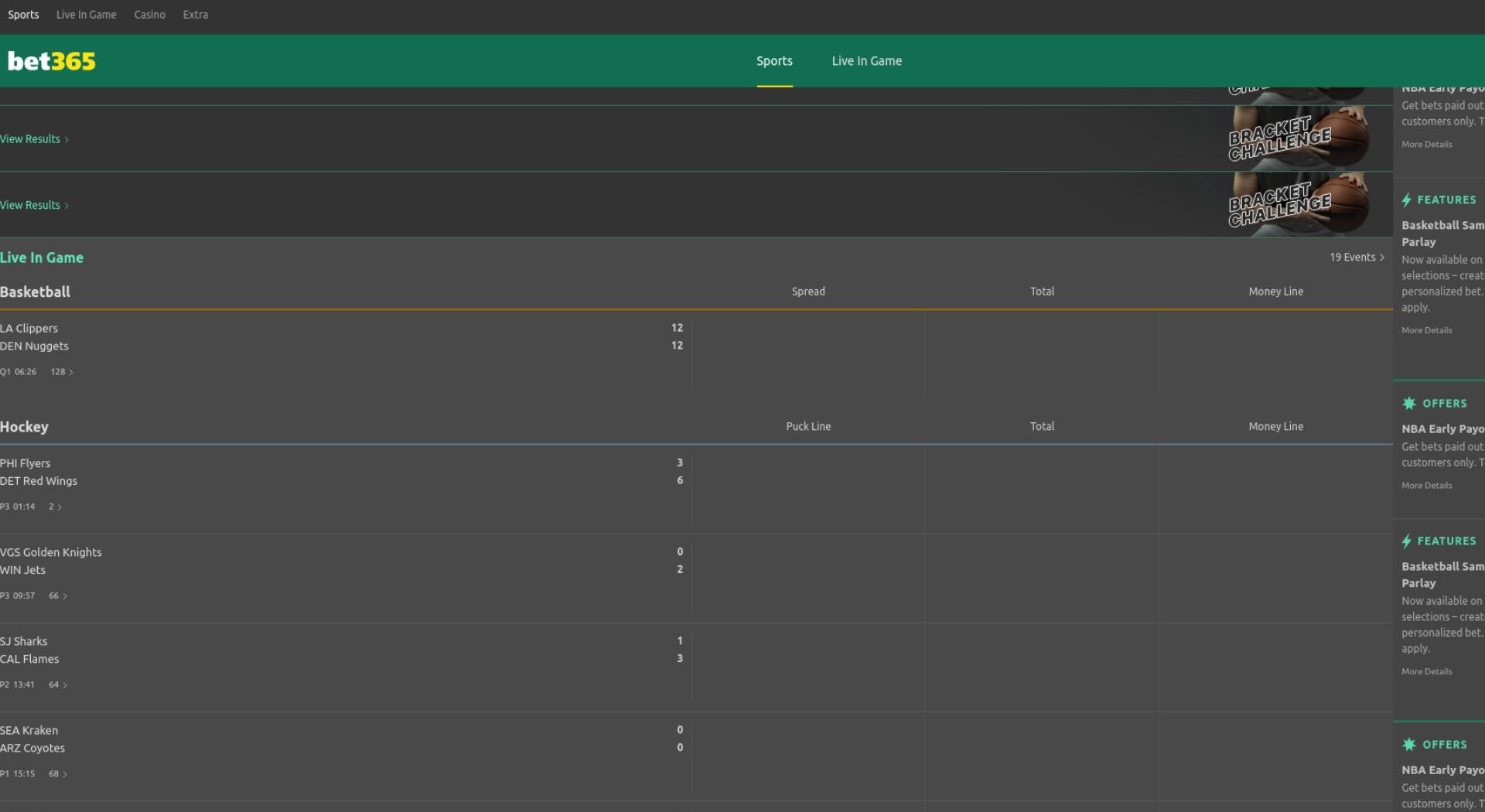Select the SEA Kraken row
This screenshot has width=1485, height=812.
pyautogui.click(x=29, y=730)
